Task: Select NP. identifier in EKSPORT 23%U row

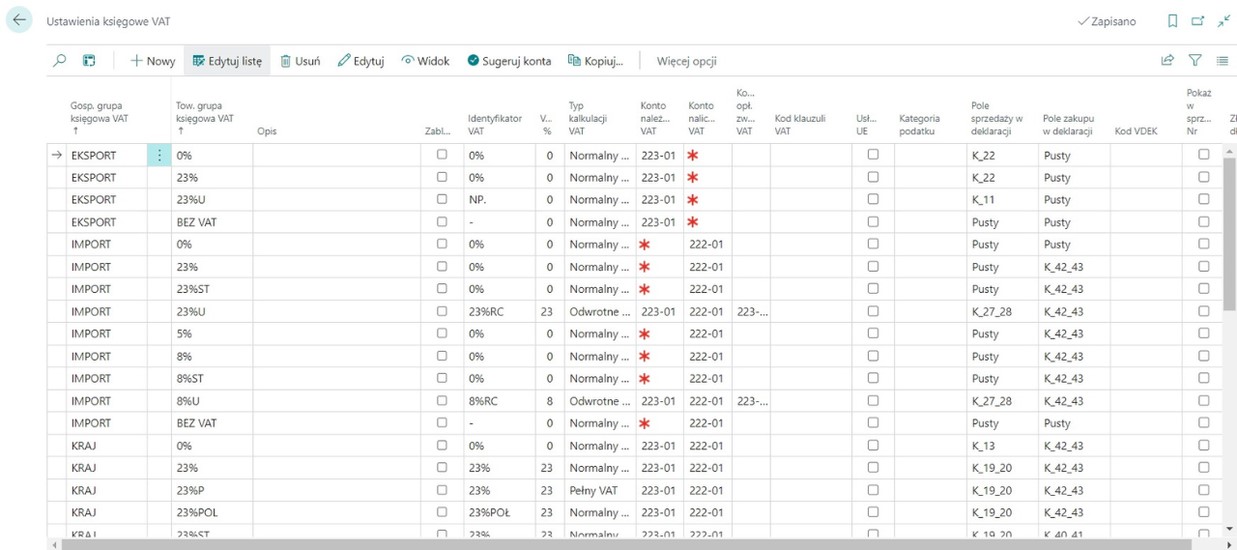Action: (499, 199)
